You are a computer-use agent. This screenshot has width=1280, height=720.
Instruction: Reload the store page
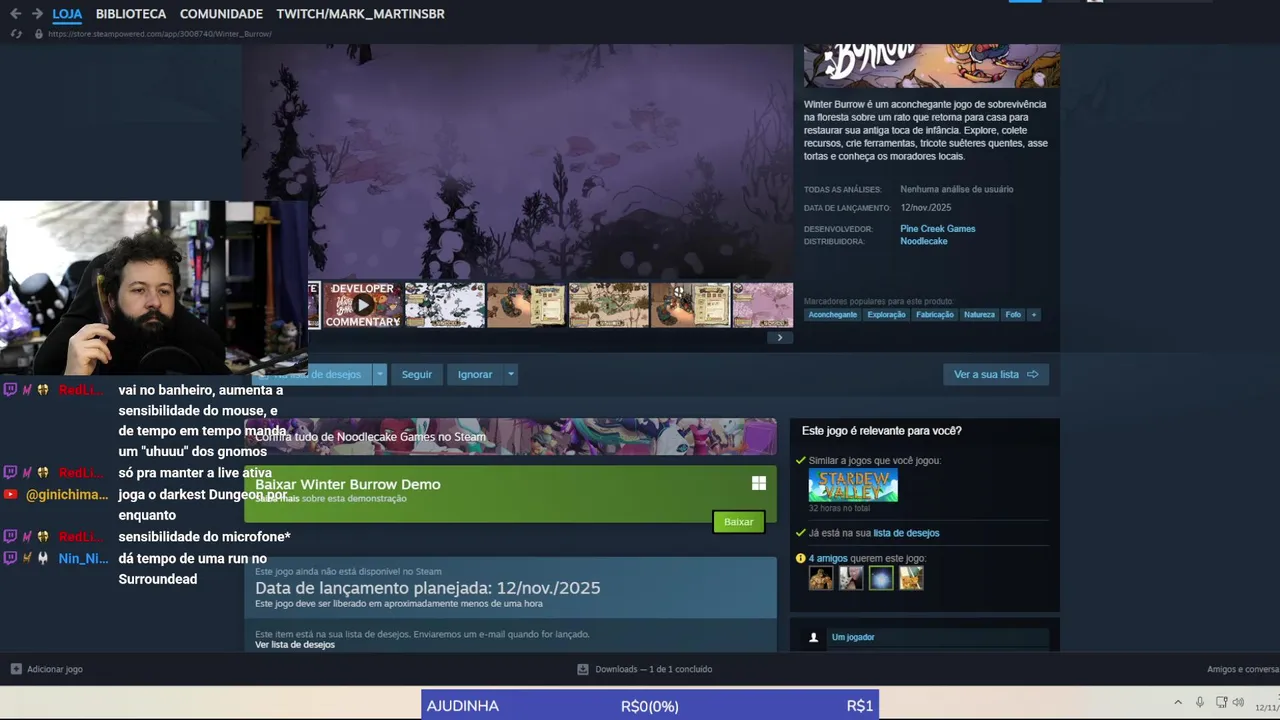16,34
